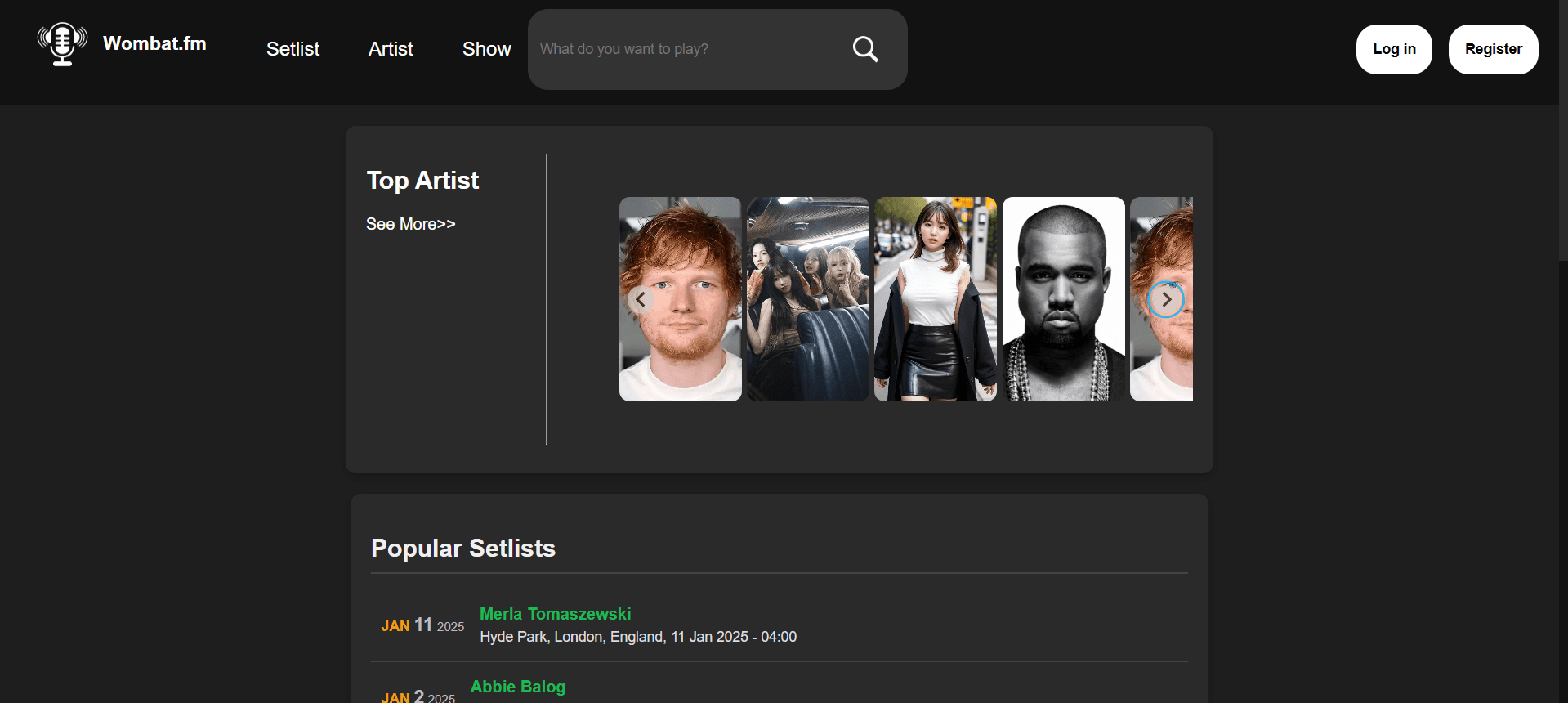Click the magnifying glass search icon
1568x703 pixels.
coord(865,49)
